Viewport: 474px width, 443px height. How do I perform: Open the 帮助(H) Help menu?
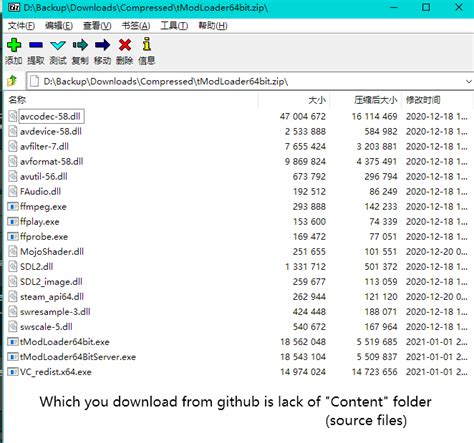[x=213, y=26]
